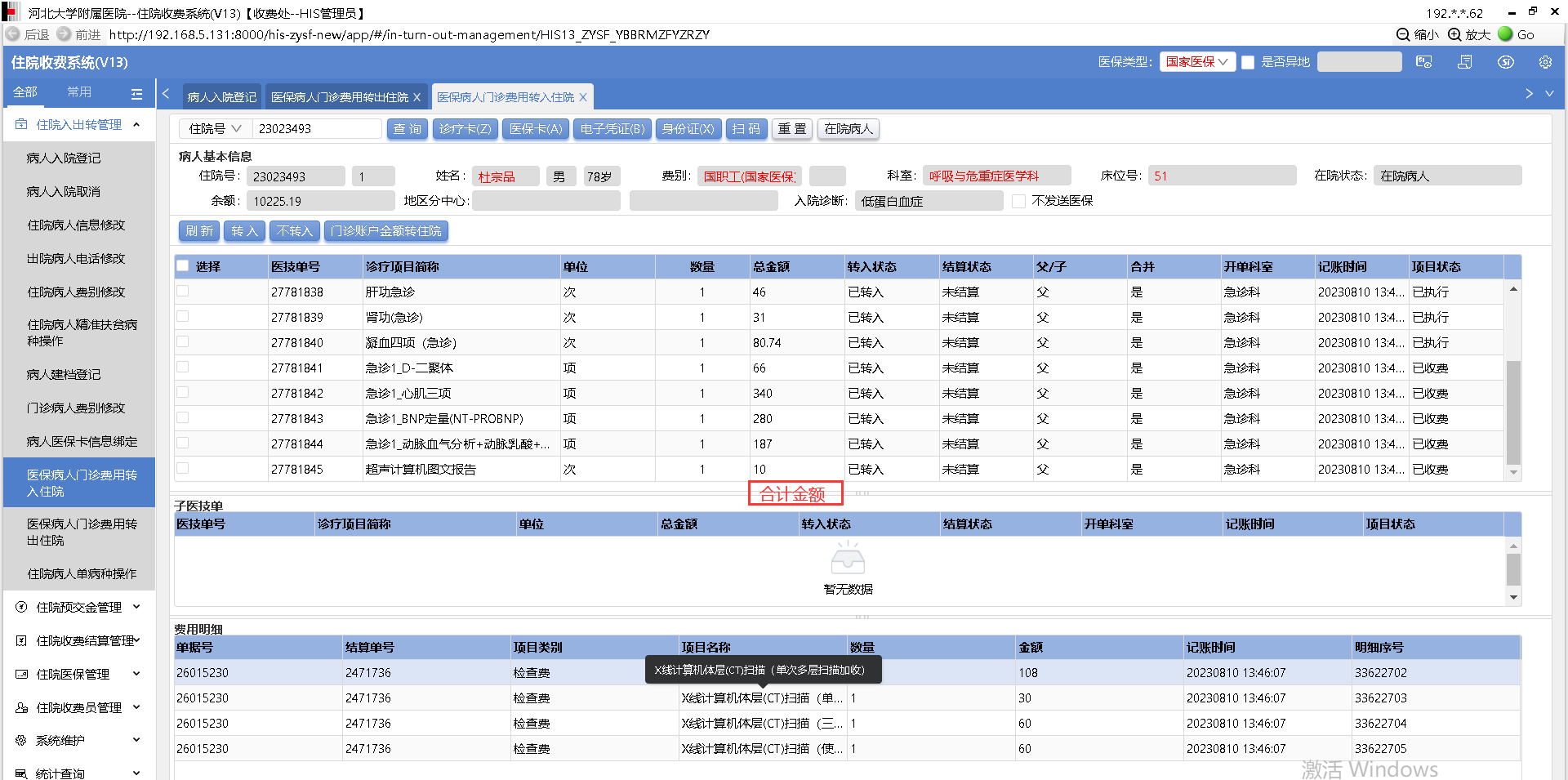Click the 查询 search button
The width and height of the screenshot is (1568, 780).
407,129
